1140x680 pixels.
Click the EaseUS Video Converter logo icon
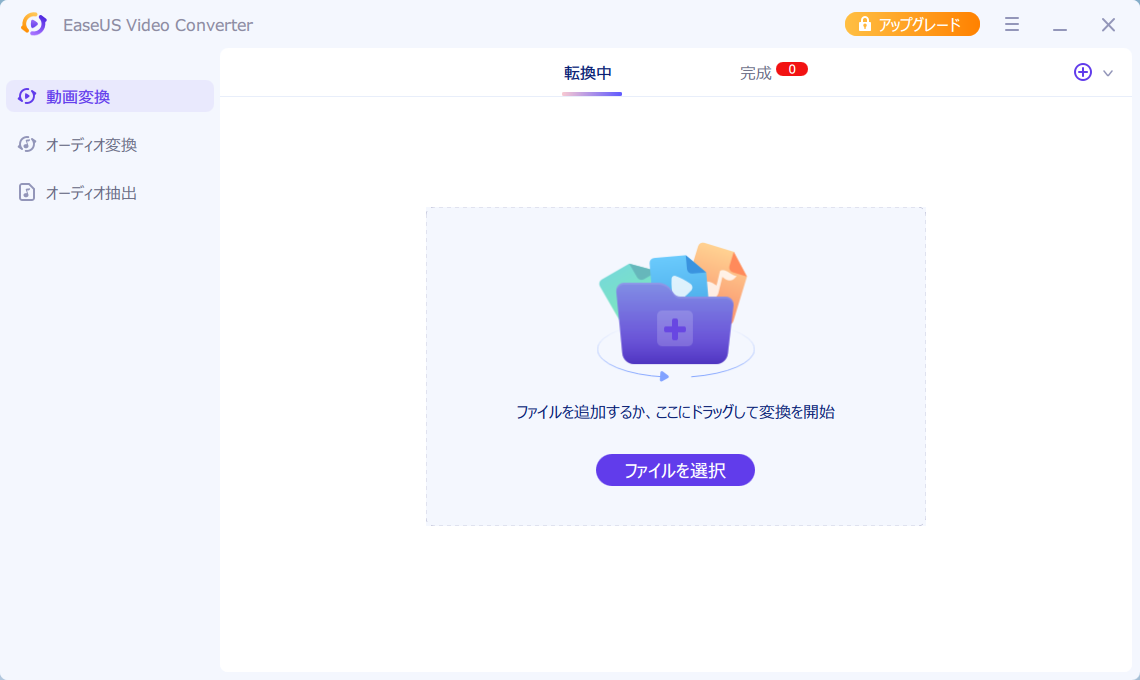[x=34, y=25]
